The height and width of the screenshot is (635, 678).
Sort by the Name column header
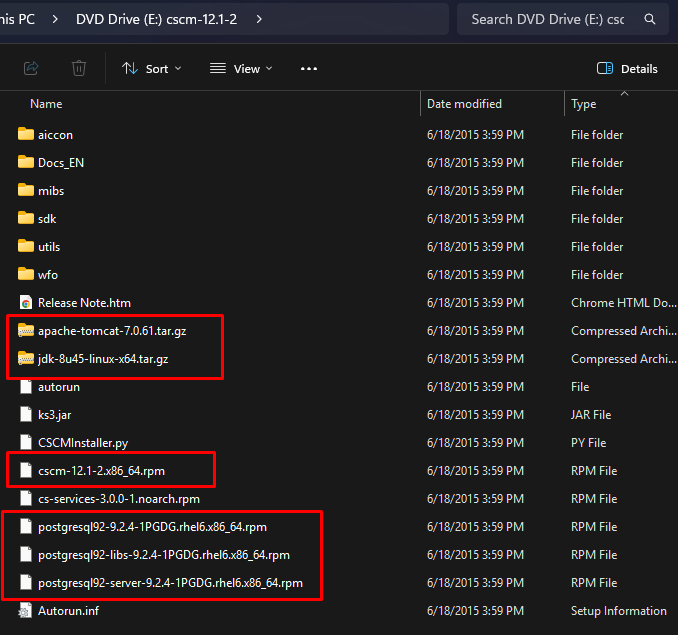46,104
